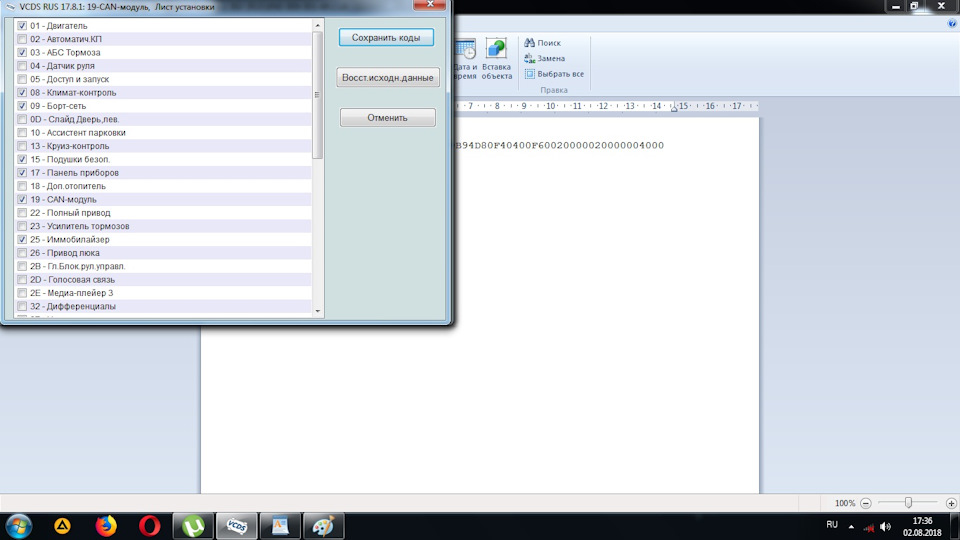Launch Opera from taskbar
The image size is (960, 540).
[149, 526]
